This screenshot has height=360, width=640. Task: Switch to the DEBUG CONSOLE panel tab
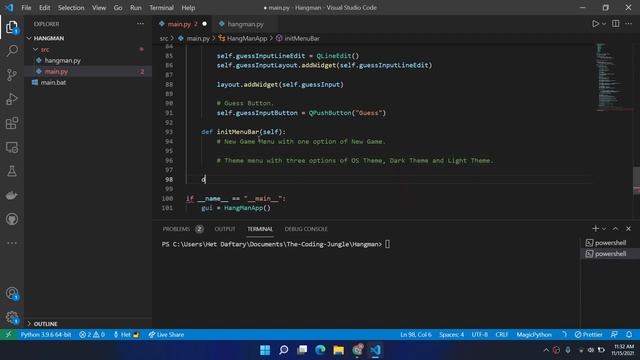306,229
